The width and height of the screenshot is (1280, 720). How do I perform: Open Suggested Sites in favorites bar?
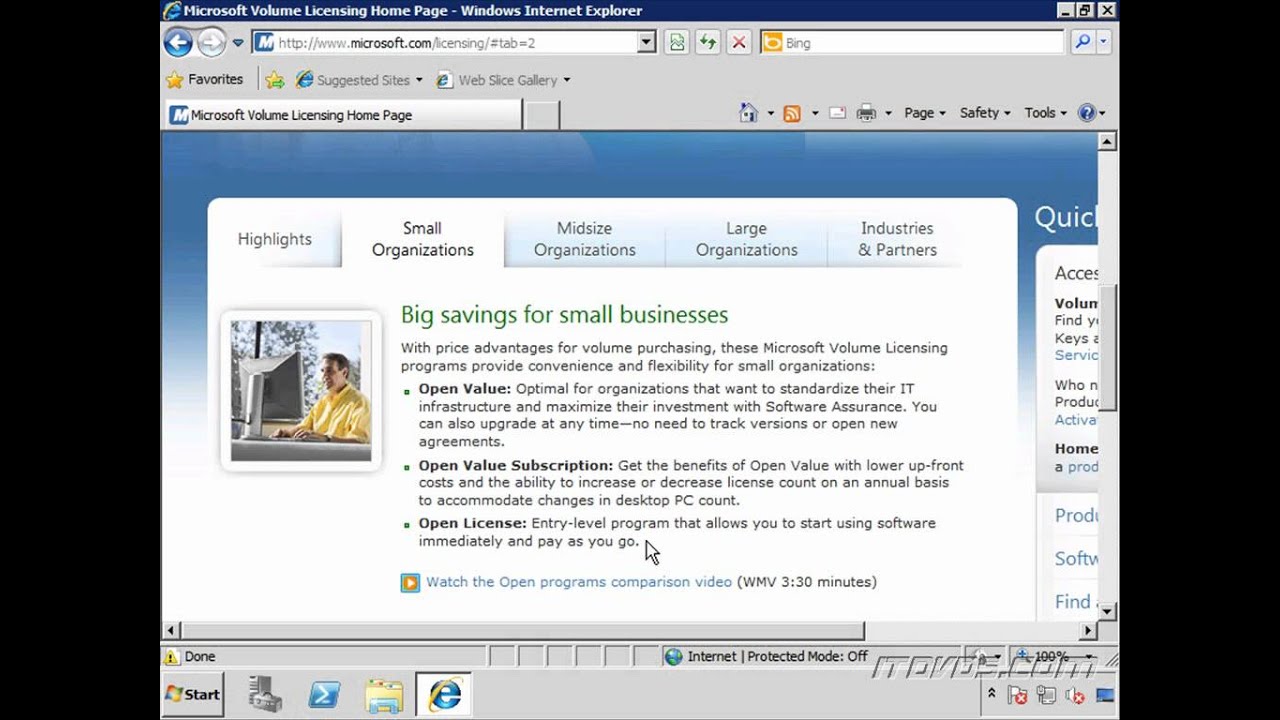(x=358, y=80)
